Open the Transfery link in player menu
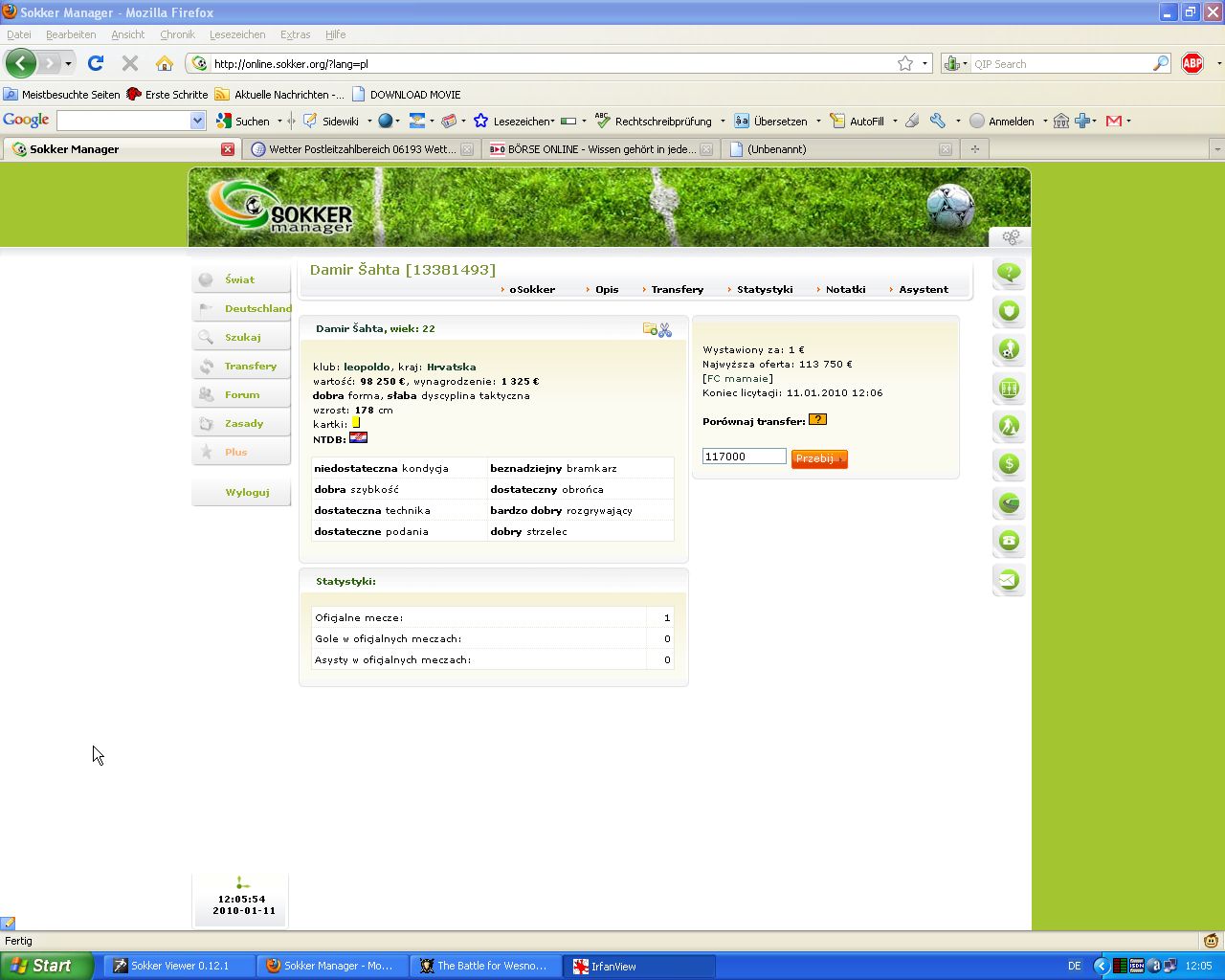Viewport: 1225px width, 980px height. (677, 289)
